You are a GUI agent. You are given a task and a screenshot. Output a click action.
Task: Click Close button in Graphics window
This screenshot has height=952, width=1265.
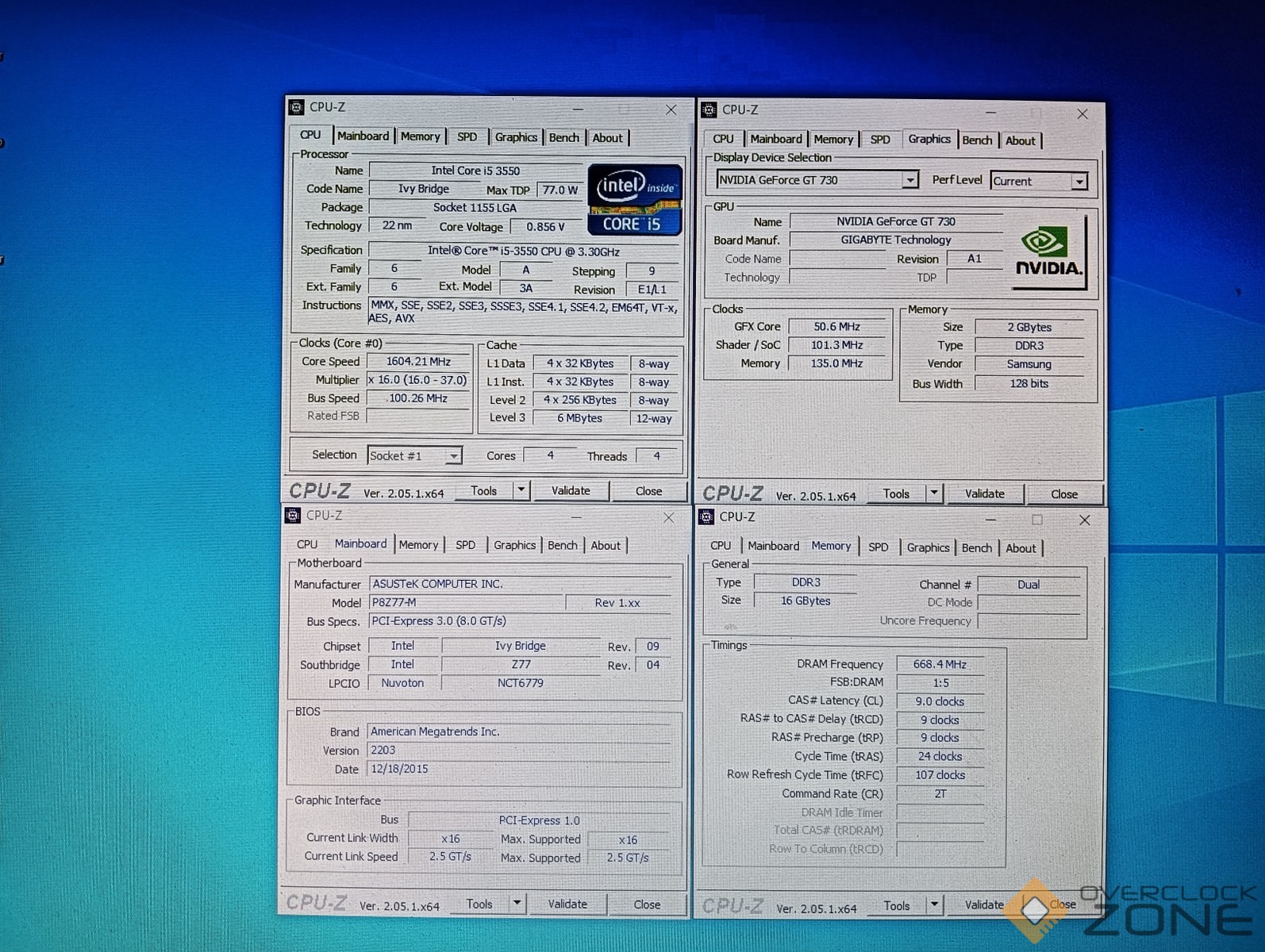pos(1064,494)
